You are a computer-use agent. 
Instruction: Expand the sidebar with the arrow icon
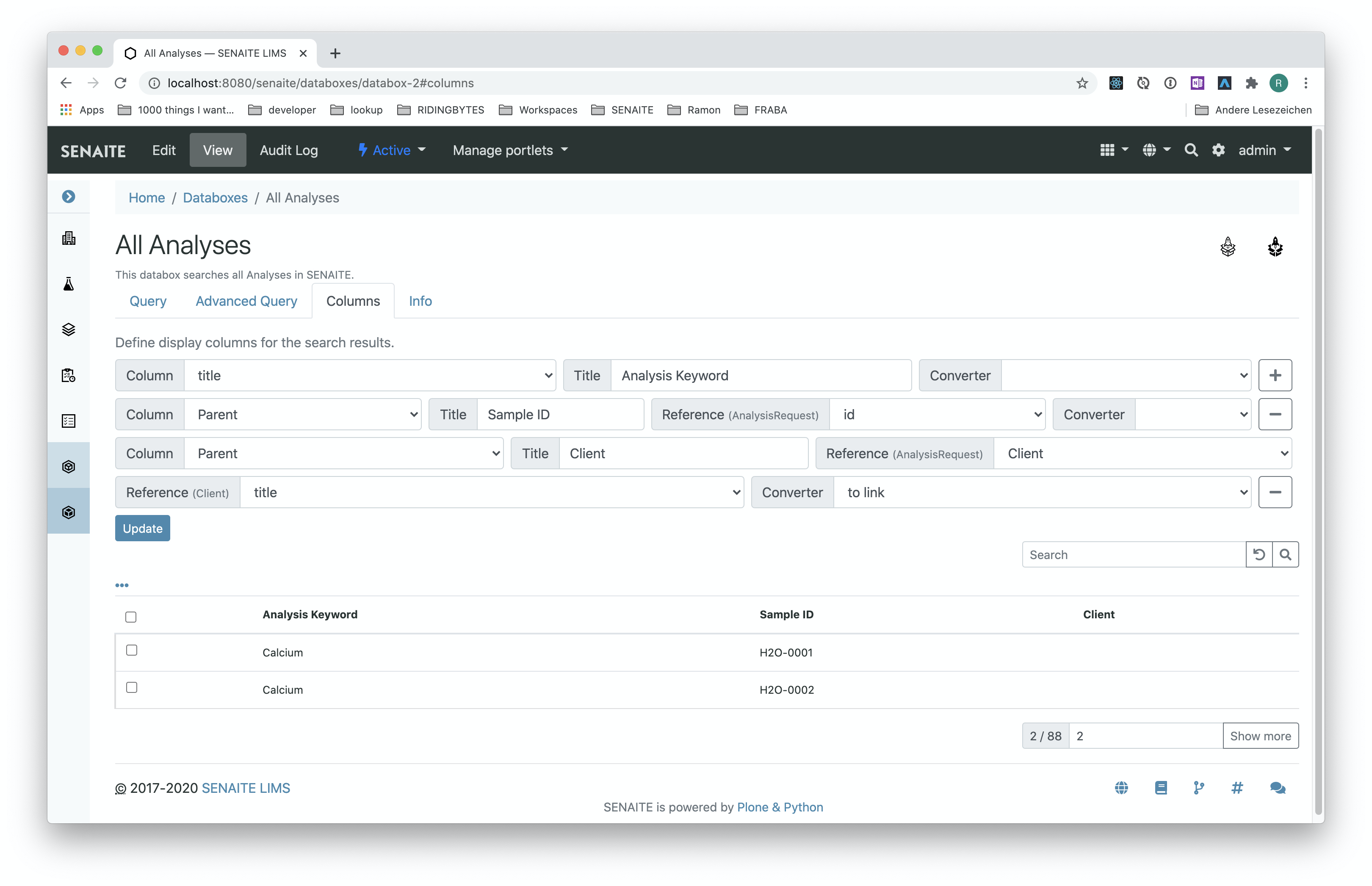69,197
